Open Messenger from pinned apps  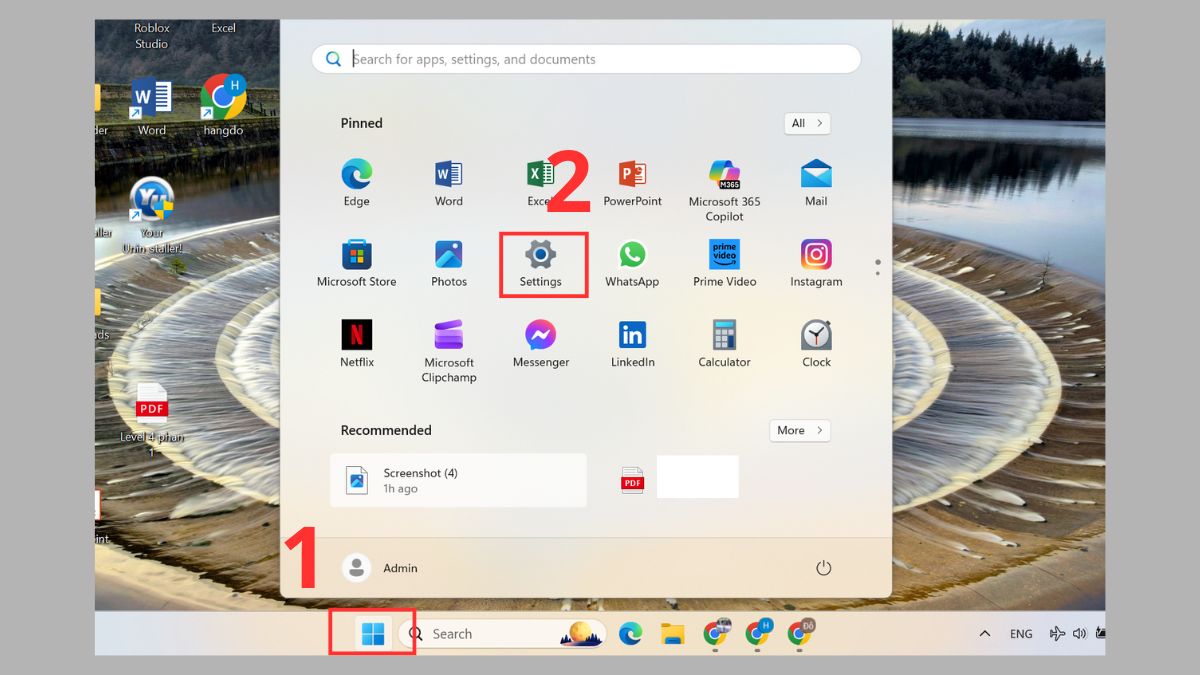coord(541,344)
